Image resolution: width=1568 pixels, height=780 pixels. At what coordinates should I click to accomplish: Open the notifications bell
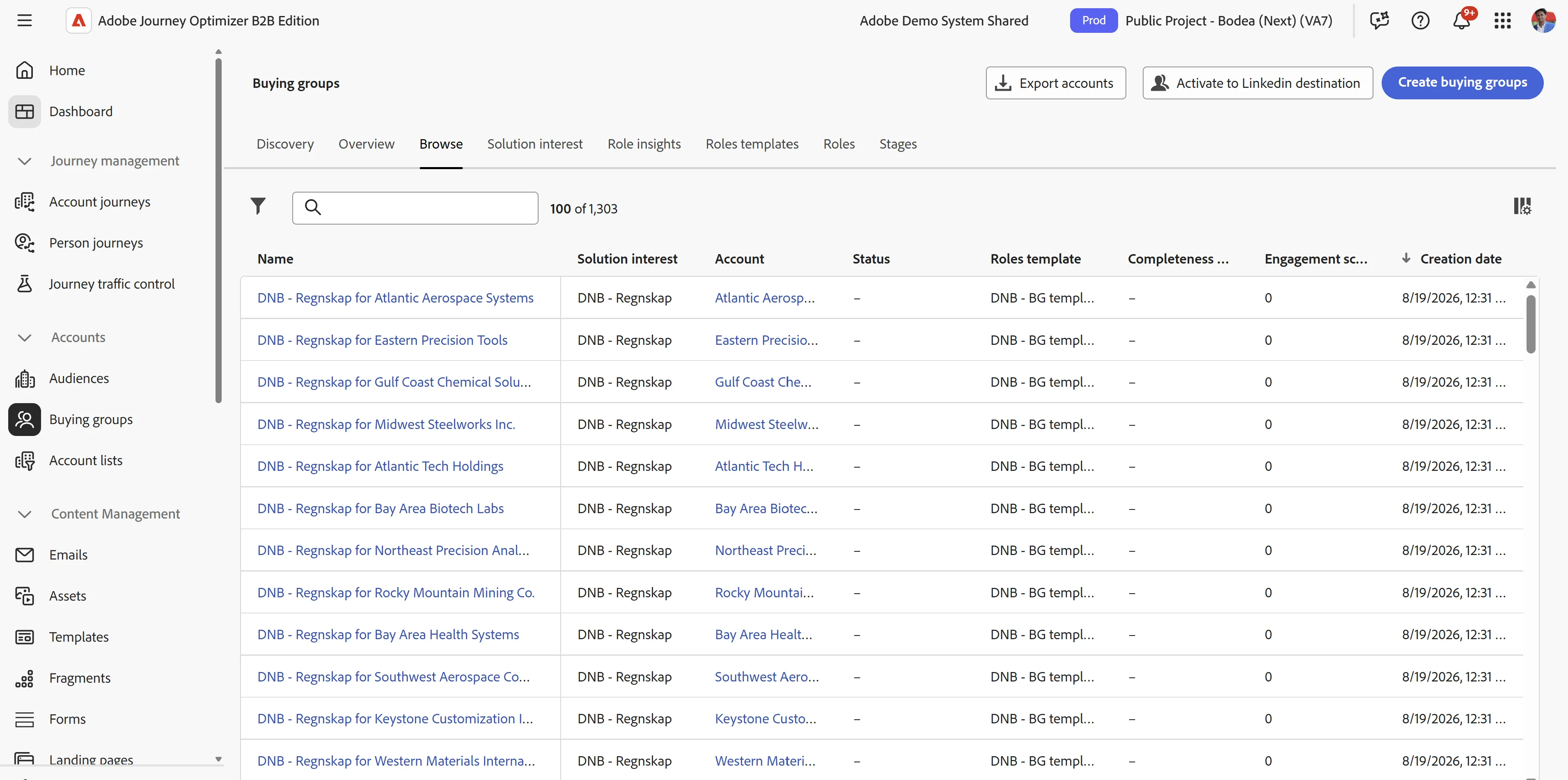pos(1461,21)
